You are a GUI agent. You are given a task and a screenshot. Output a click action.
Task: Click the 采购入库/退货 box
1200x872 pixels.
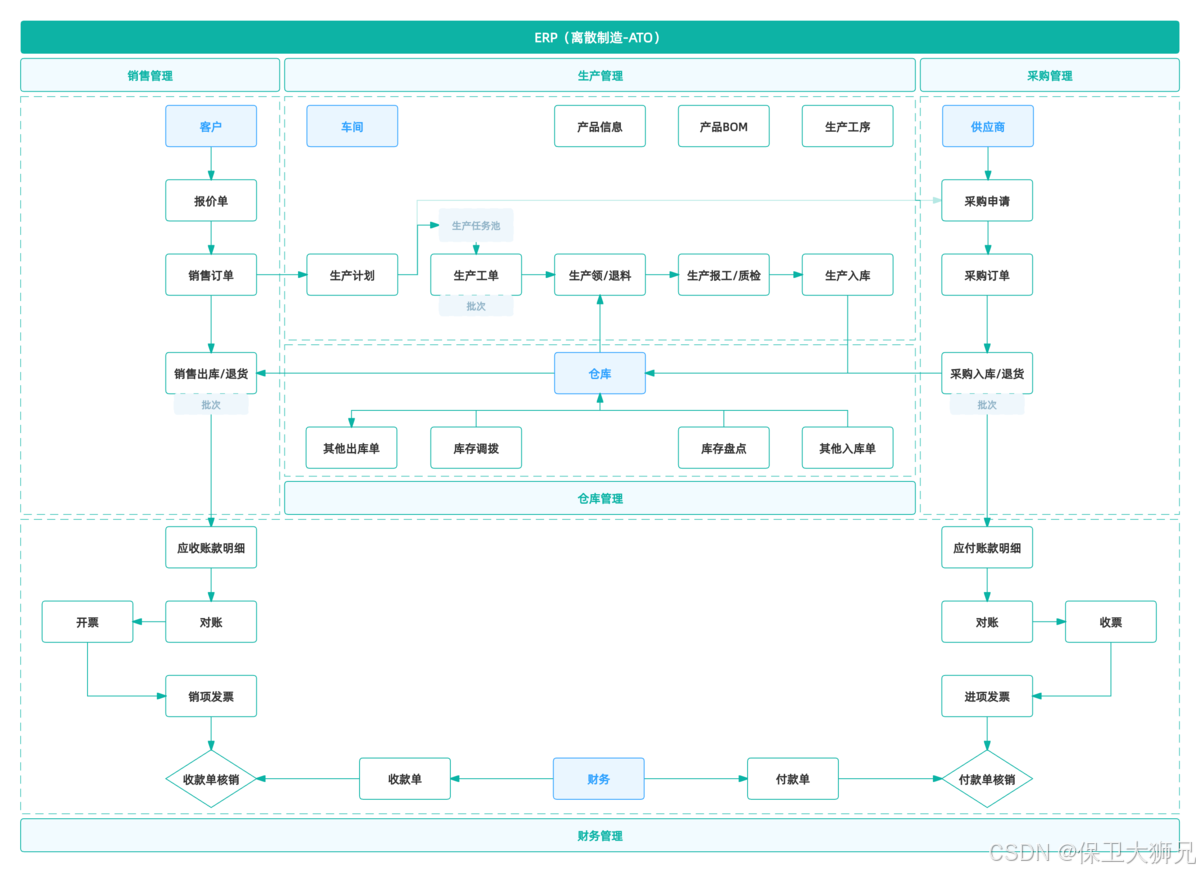coord(988,373)
